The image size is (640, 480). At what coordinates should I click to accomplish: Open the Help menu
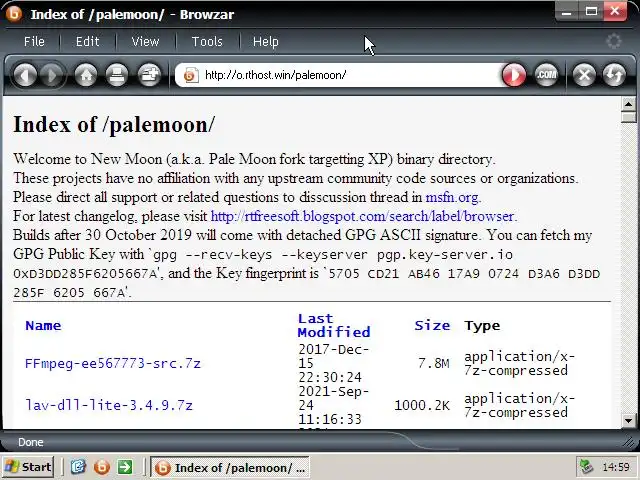pyautogui.click(x=266, y=42)
